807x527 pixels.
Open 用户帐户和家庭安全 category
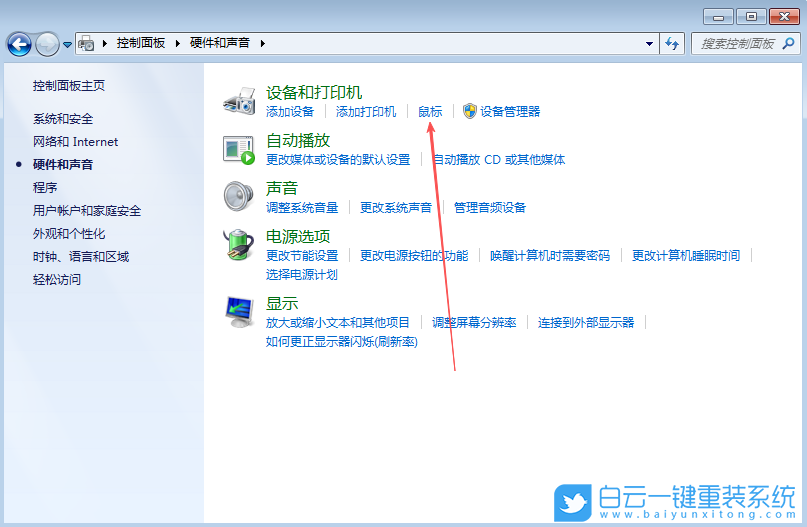pyautogui.click(x=87, y=210)
